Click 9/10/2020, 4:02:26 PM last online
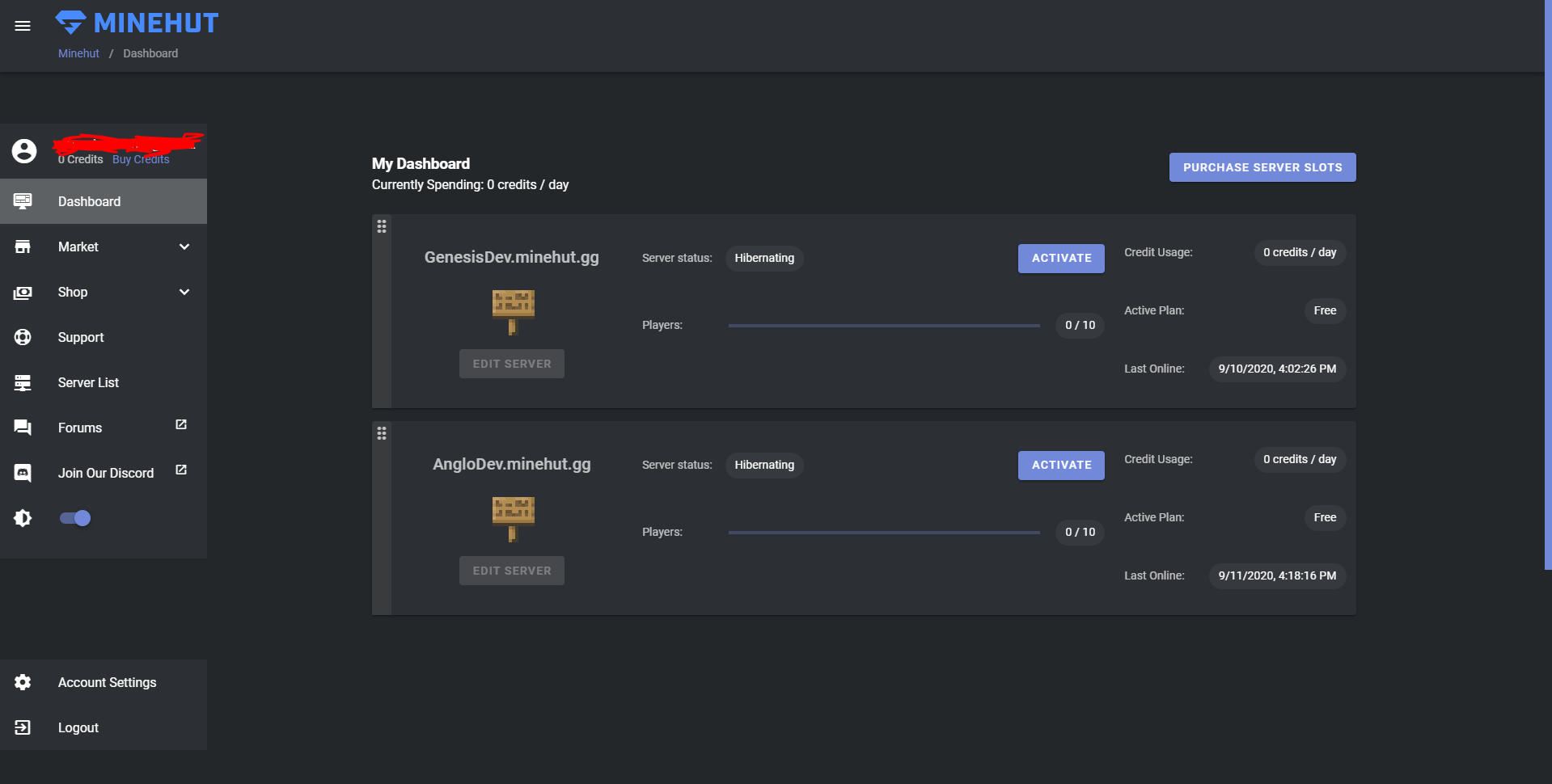This screenshot has width=1552, height=784. [x=1277, y=369]
